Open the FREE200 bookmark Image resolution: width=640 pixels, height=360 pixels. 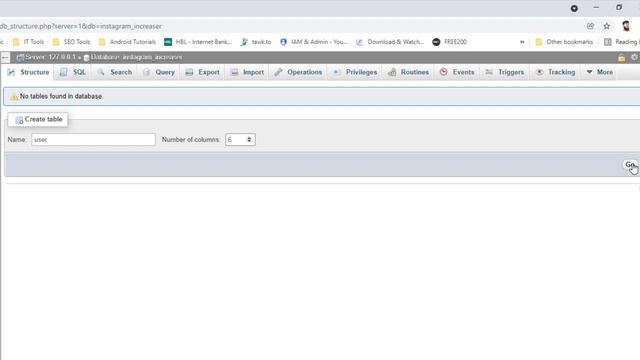tap(449, 42)
